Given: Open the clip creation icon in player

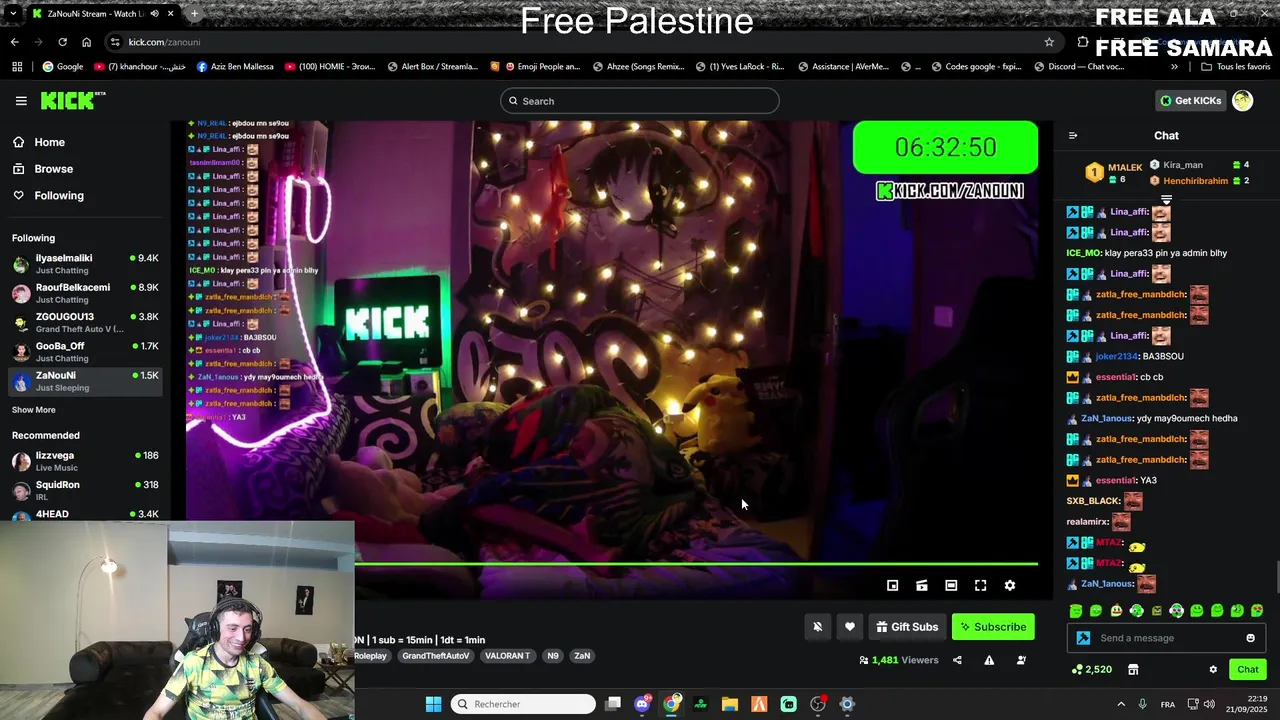Looking at the screenshot, I should point(922,586).
